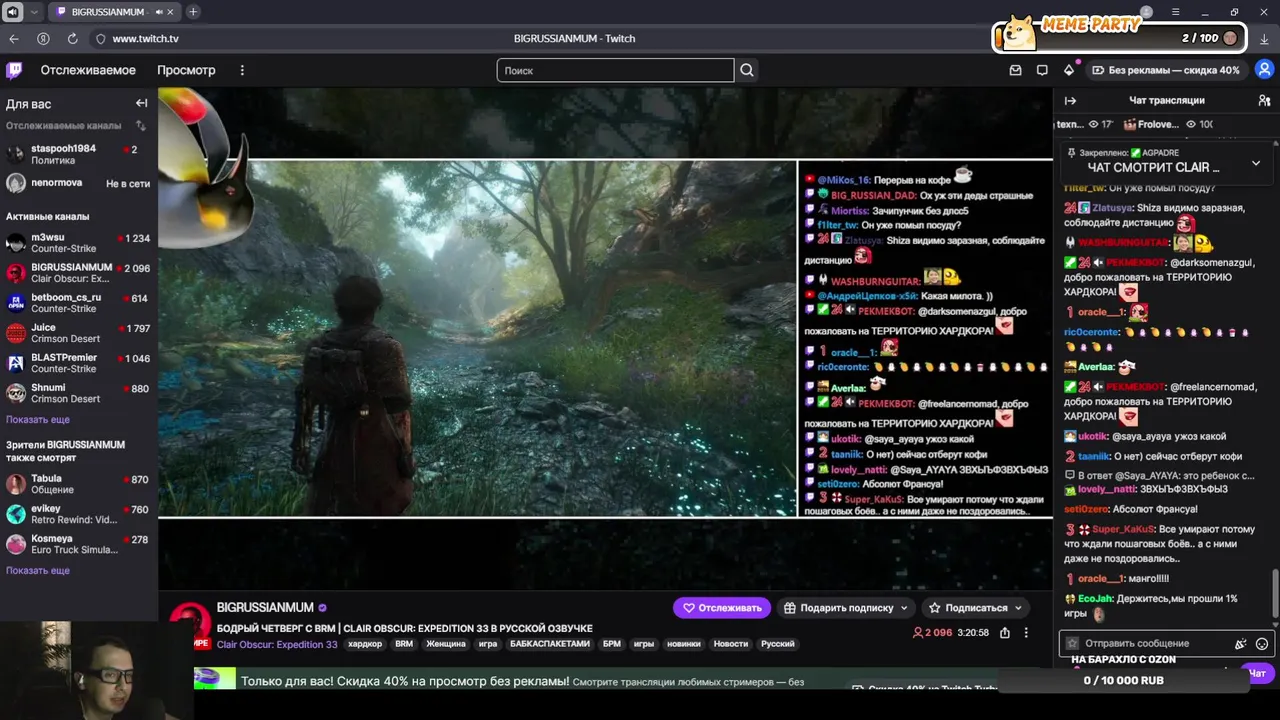Open the Bits diamond icon
The image size is (1280, 720).
click(x=1069, y=70)
